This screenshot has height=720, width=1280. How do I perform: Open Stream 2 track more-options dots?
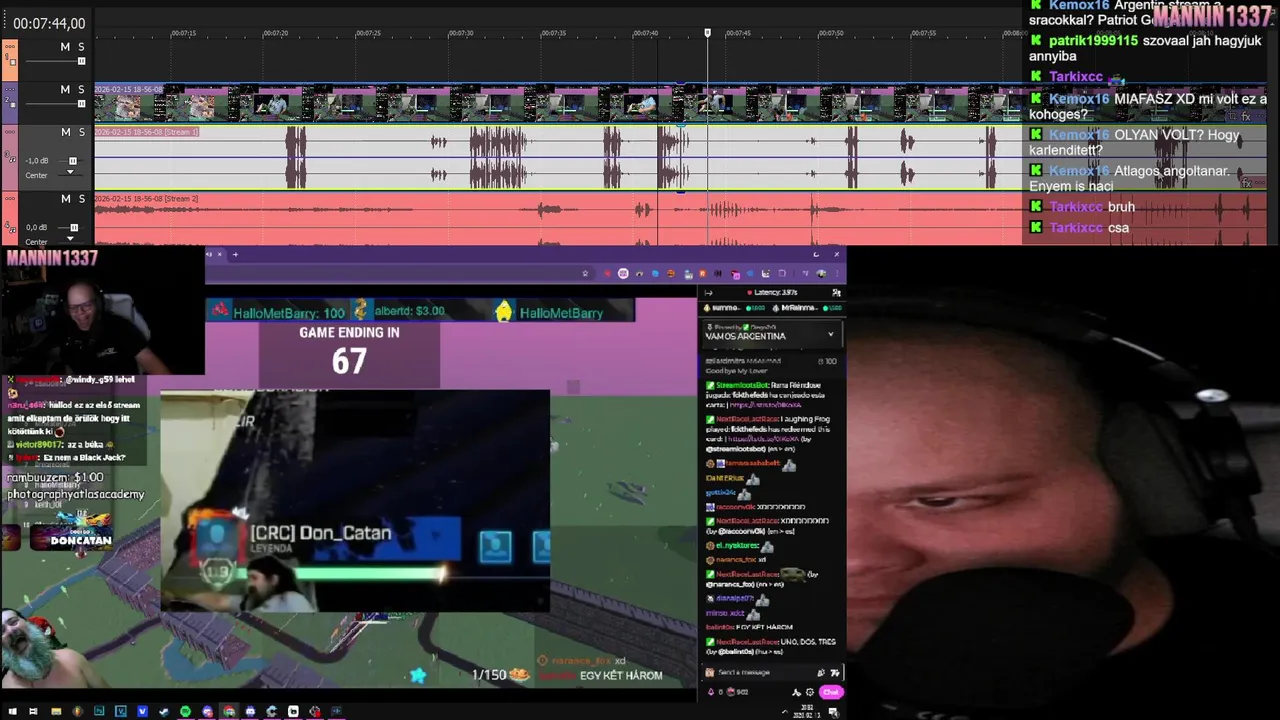point(10,198)
